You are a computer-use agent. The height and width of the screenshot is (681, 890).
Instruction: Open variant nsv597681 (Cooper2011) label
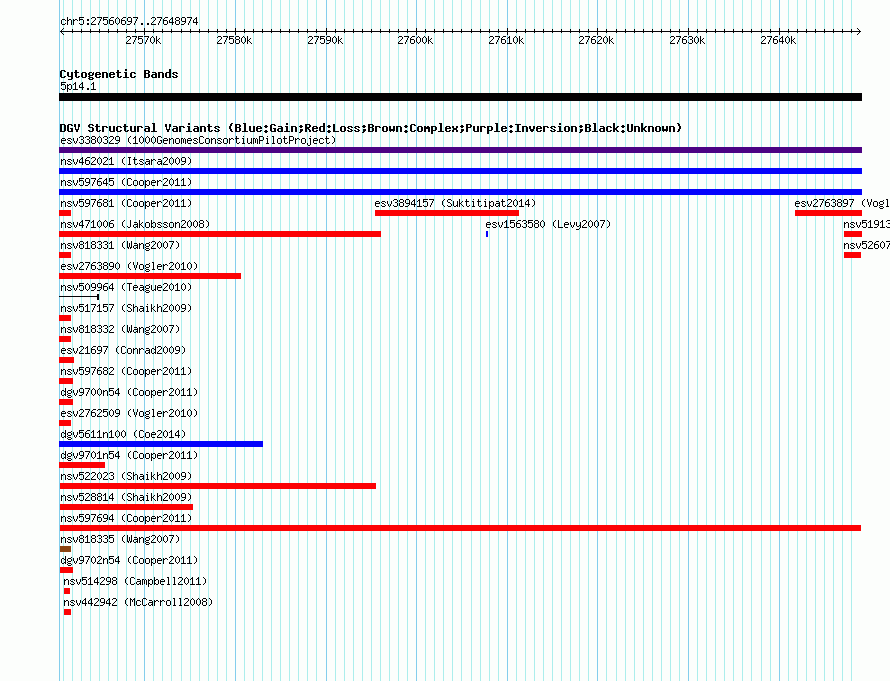[x=126, y=203]
